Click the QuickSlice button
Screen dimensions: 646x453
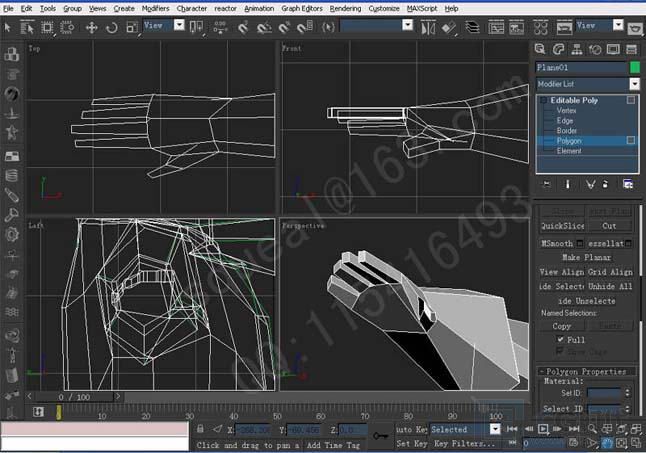coord(562,226)
